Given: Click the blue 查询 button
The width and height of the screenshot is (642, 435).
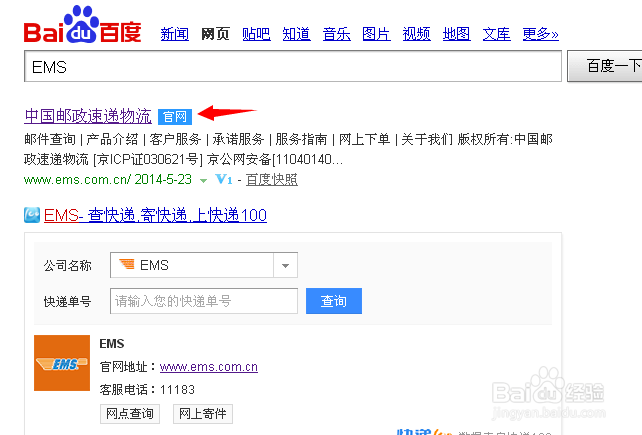Looking at the screenshot, I should pos(334,301).
